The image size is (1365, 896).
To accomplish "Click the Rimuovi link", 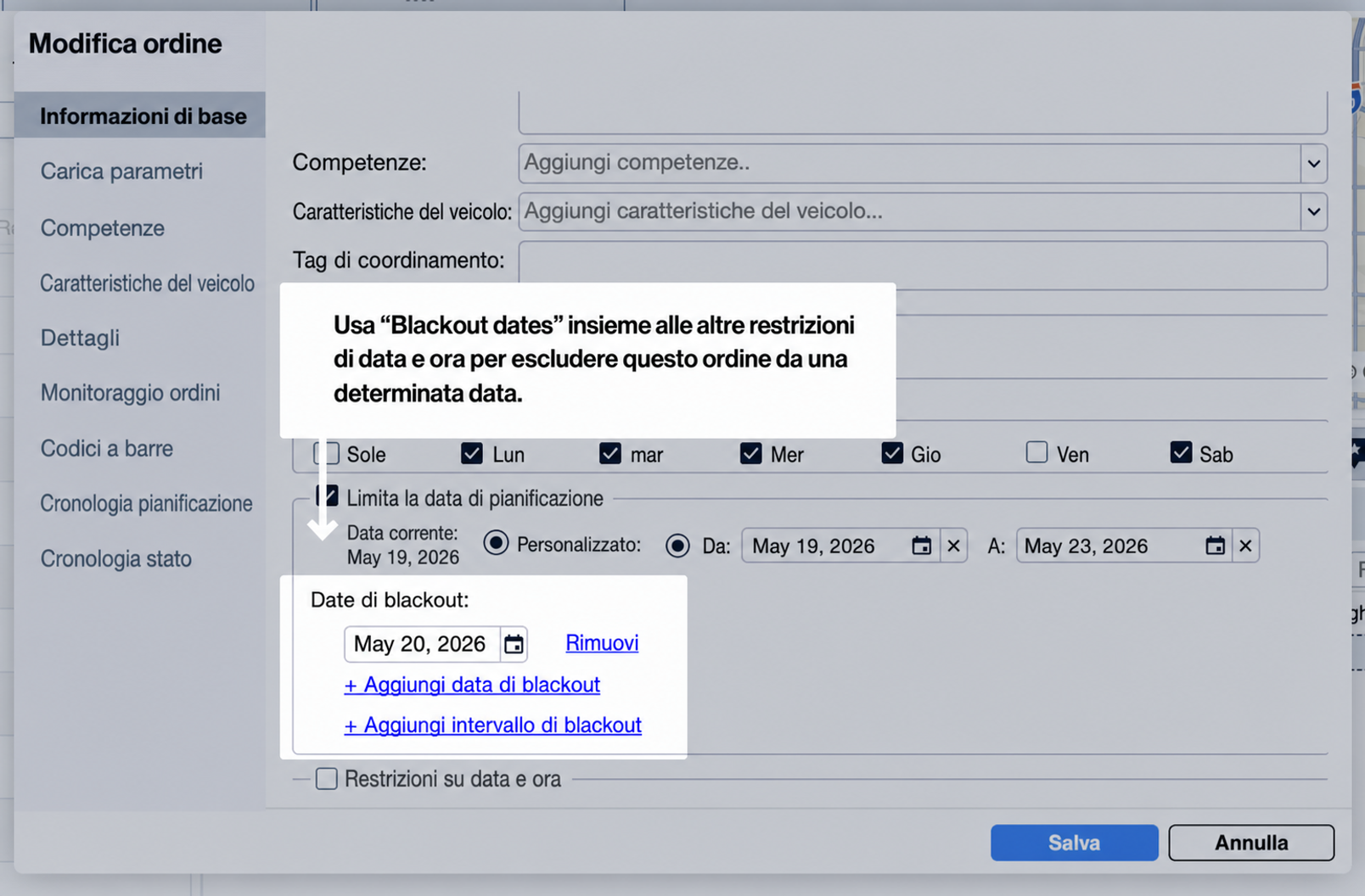I will coord(602,642).
